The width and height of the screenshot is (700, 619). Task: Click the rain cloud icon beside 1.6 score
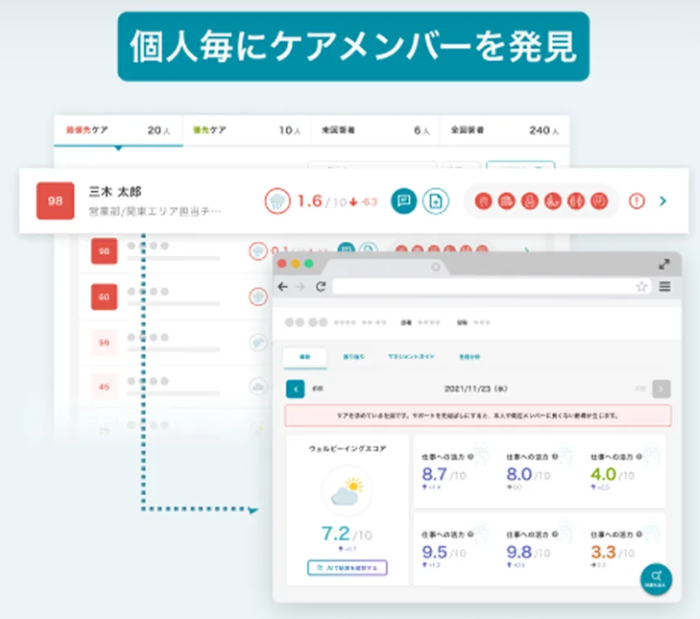277,201
